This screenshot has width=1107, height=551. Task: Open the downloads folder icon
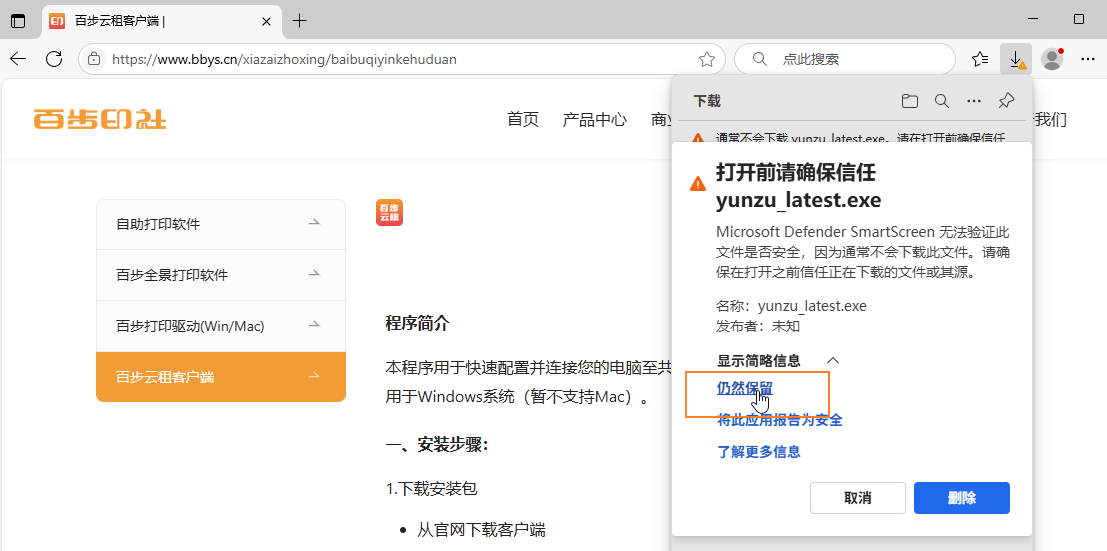(909, 101)
